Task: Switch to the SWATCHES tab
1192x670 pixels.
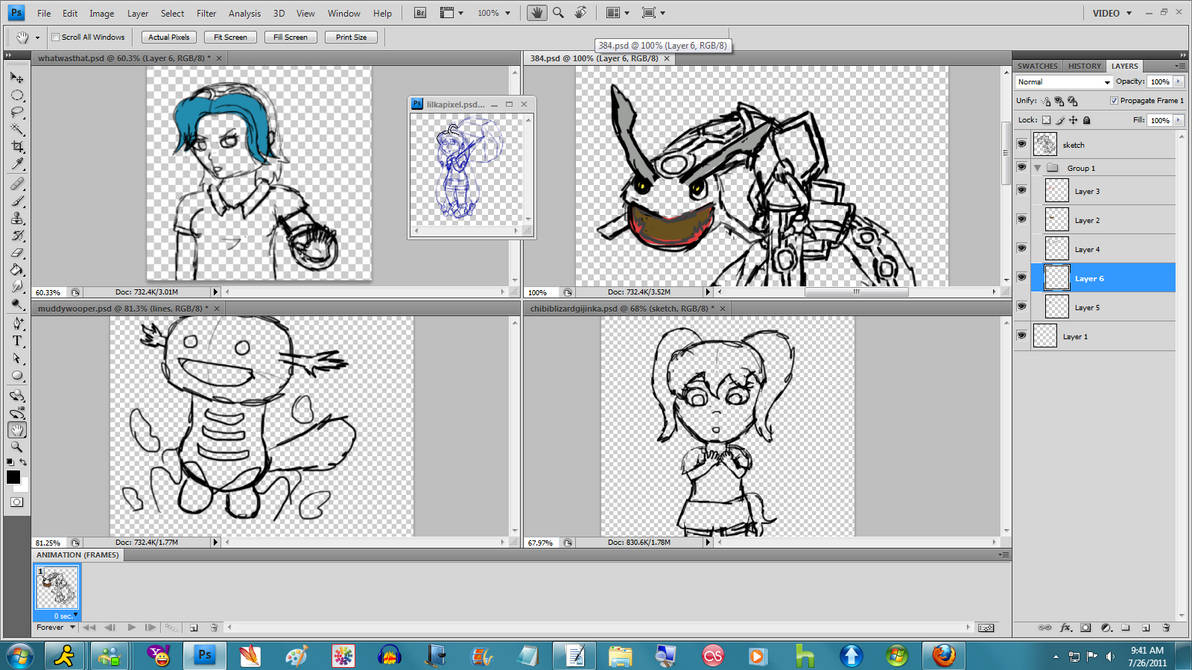Action: coord(1037,66)
